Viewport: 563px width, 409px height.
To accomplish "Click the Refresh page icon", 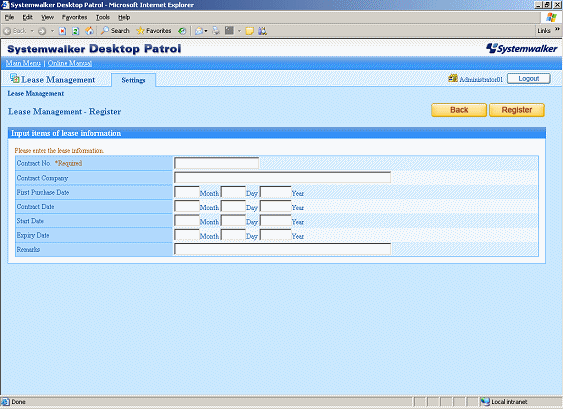I will tap(75, 31).
